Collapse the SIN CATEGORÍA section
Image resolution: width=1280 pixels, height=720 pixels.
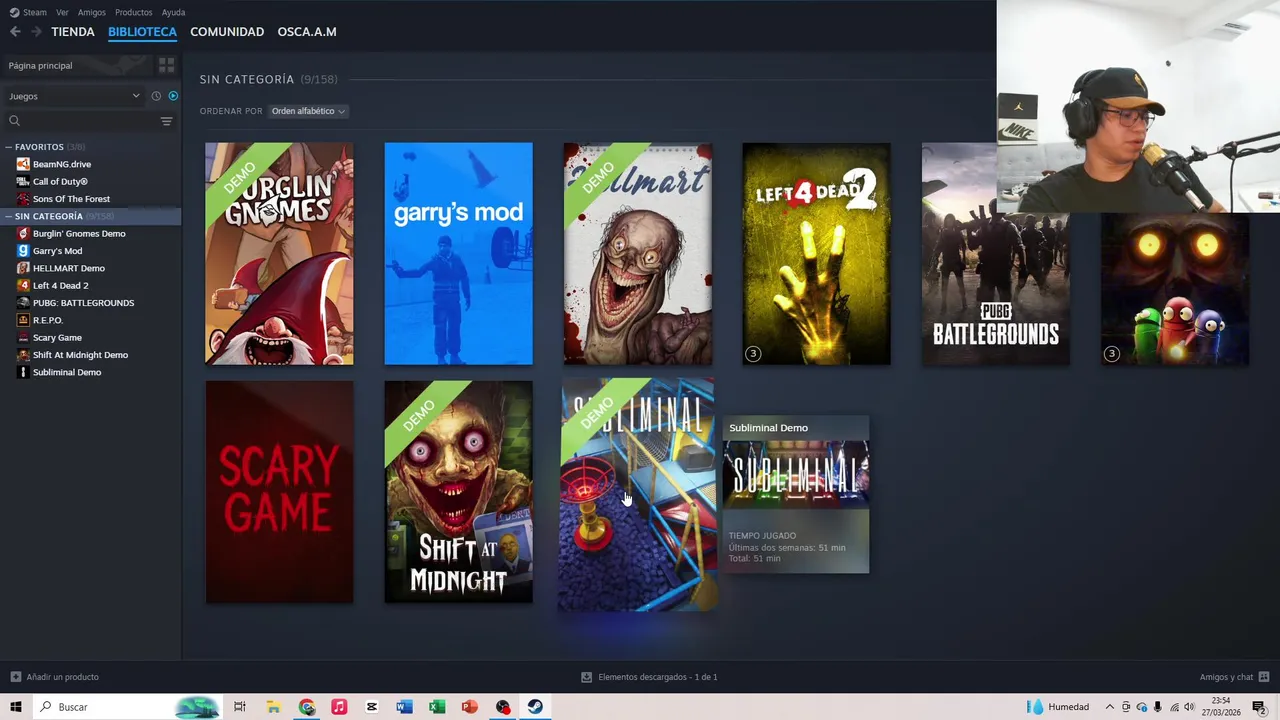(9, 216)
